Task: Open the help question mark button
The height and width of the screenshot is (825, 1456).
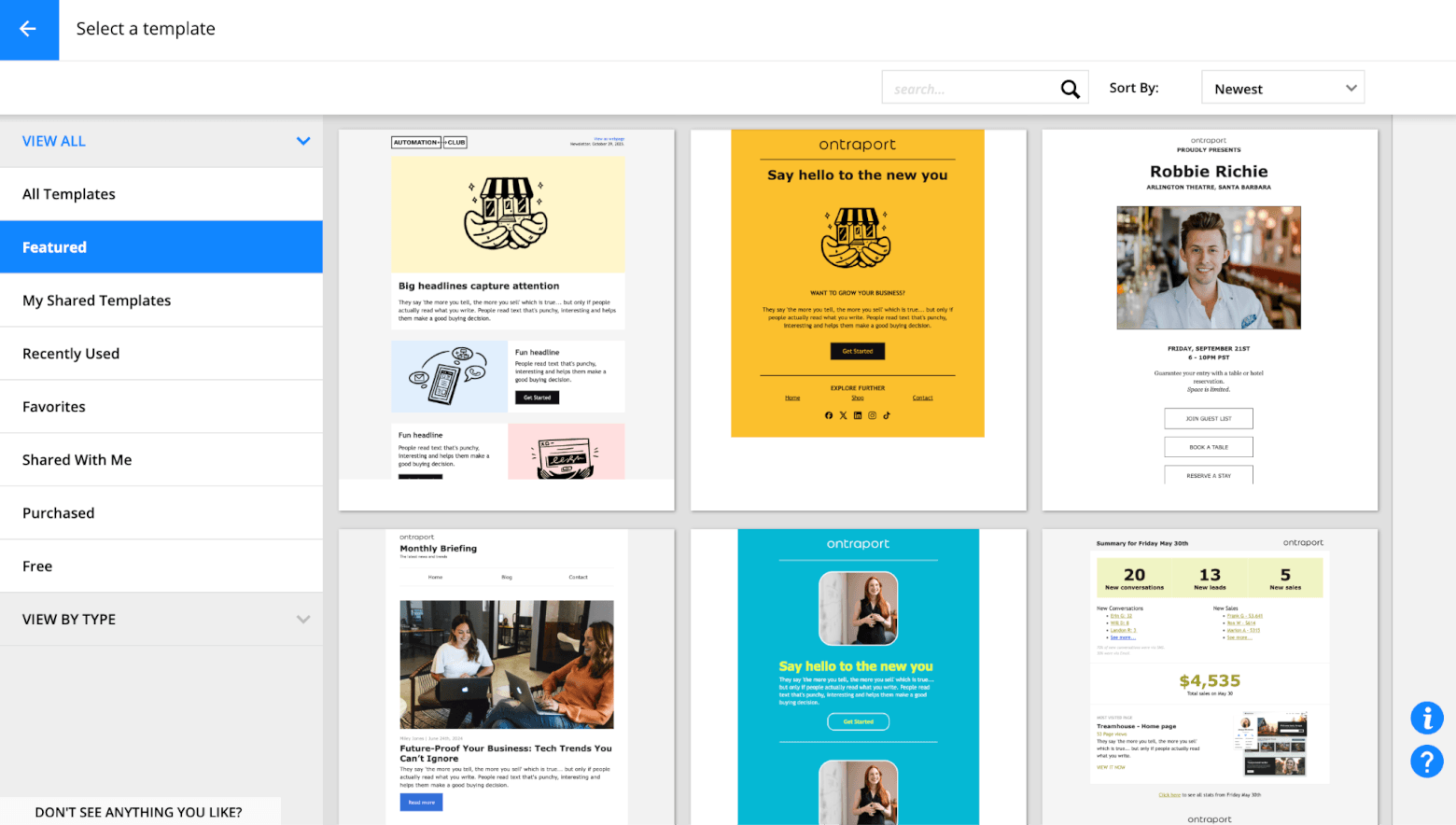Action: click(1426, 762)
